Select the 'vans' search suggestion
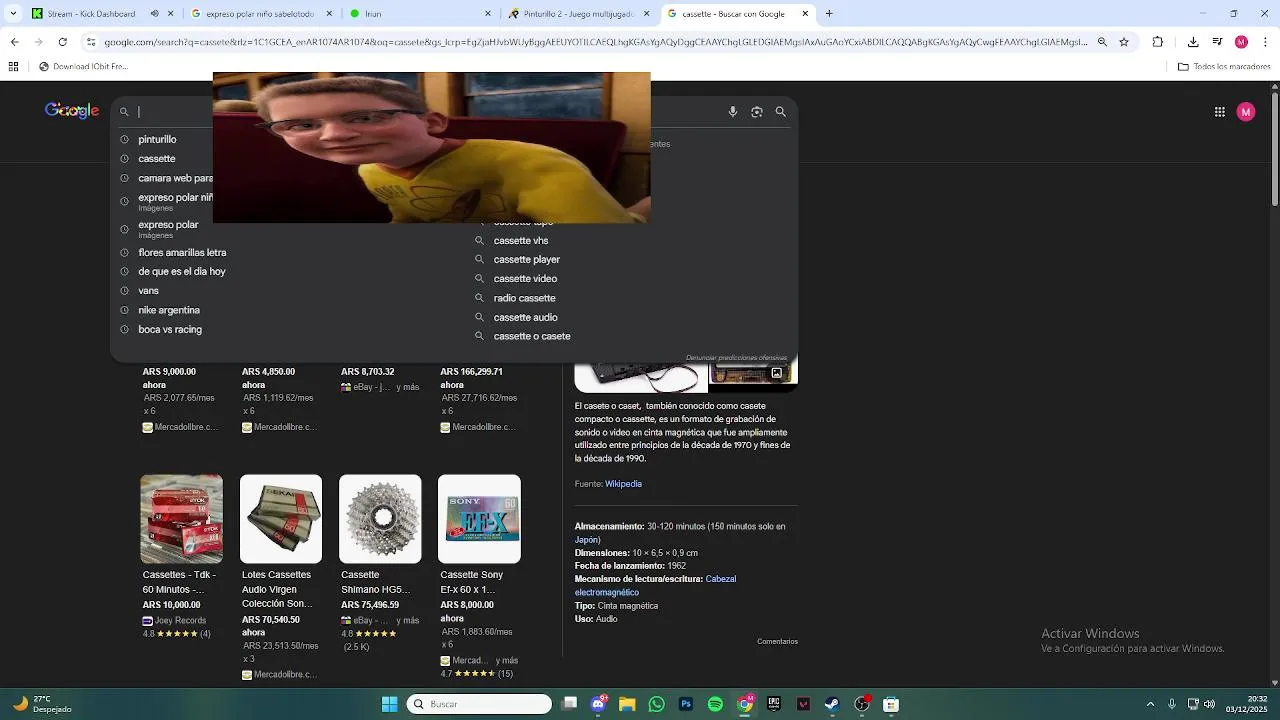The width and height of the screenshot is (1280, 720). point(149,291)
